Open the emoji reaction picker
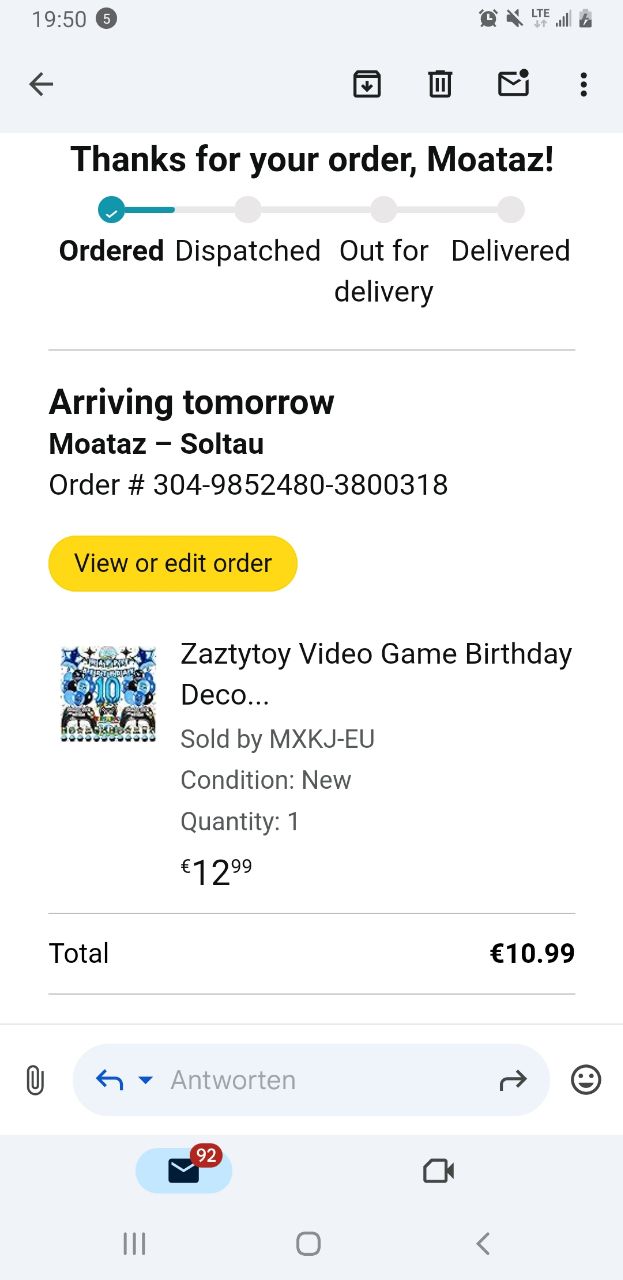This screenshot has height=1280, width=623. (586, 1080)
